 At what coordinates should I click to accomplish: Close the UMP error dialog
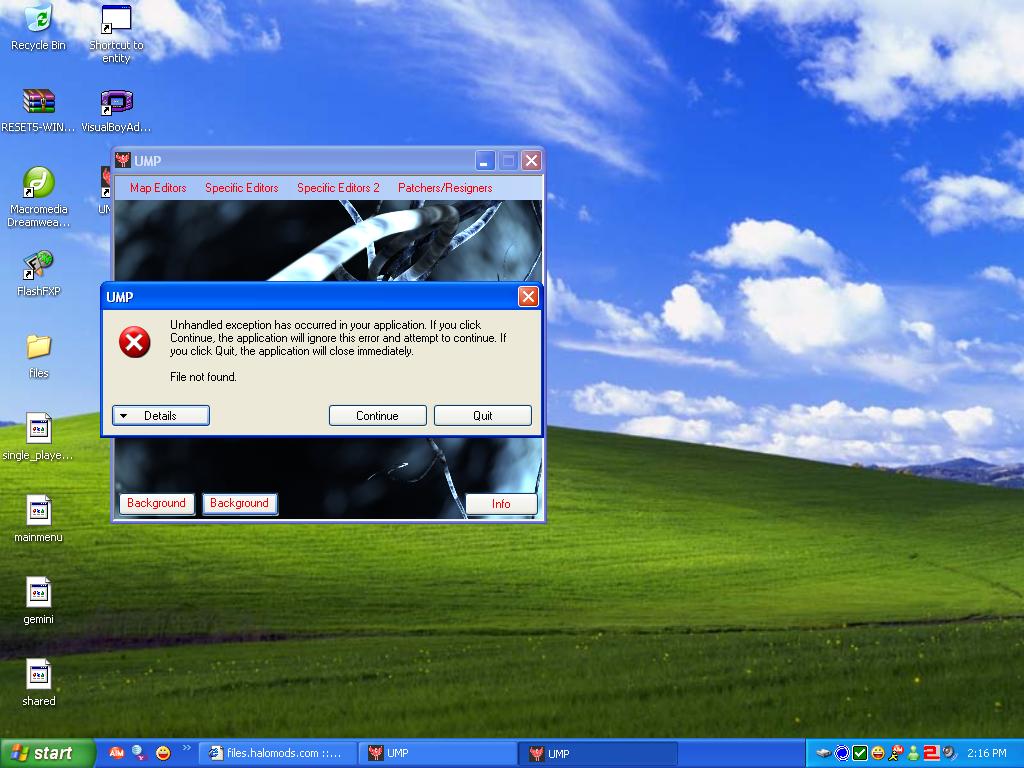[x=528, y=297]
